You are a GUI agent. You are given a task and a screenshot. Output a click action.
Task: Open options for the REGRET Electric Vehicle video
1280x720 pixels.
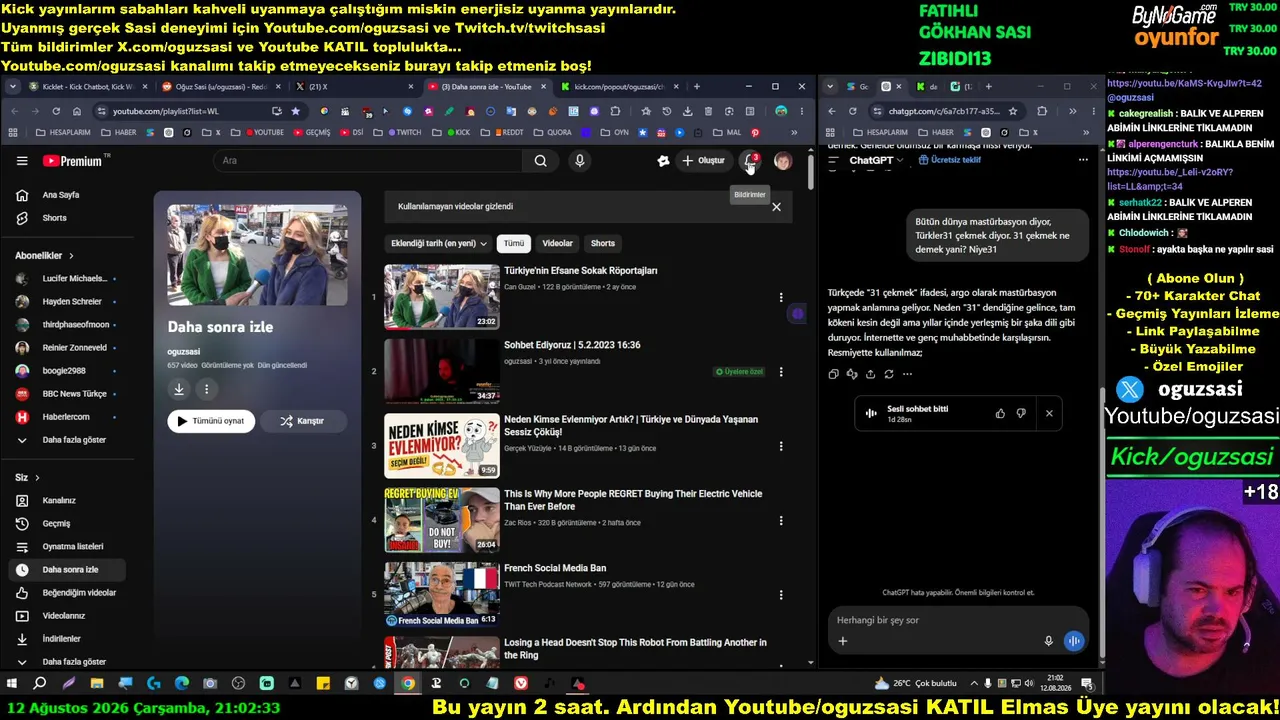781,520
